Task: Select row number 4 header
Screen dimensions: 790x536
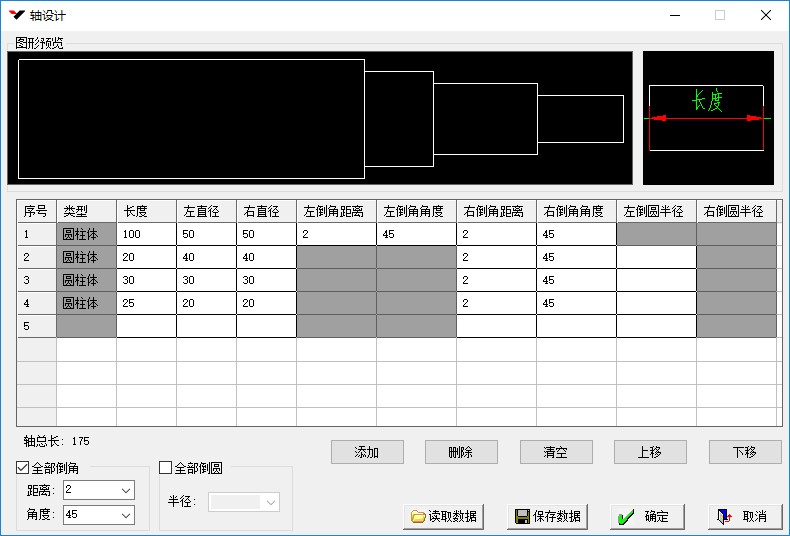Action: [37, 303]
